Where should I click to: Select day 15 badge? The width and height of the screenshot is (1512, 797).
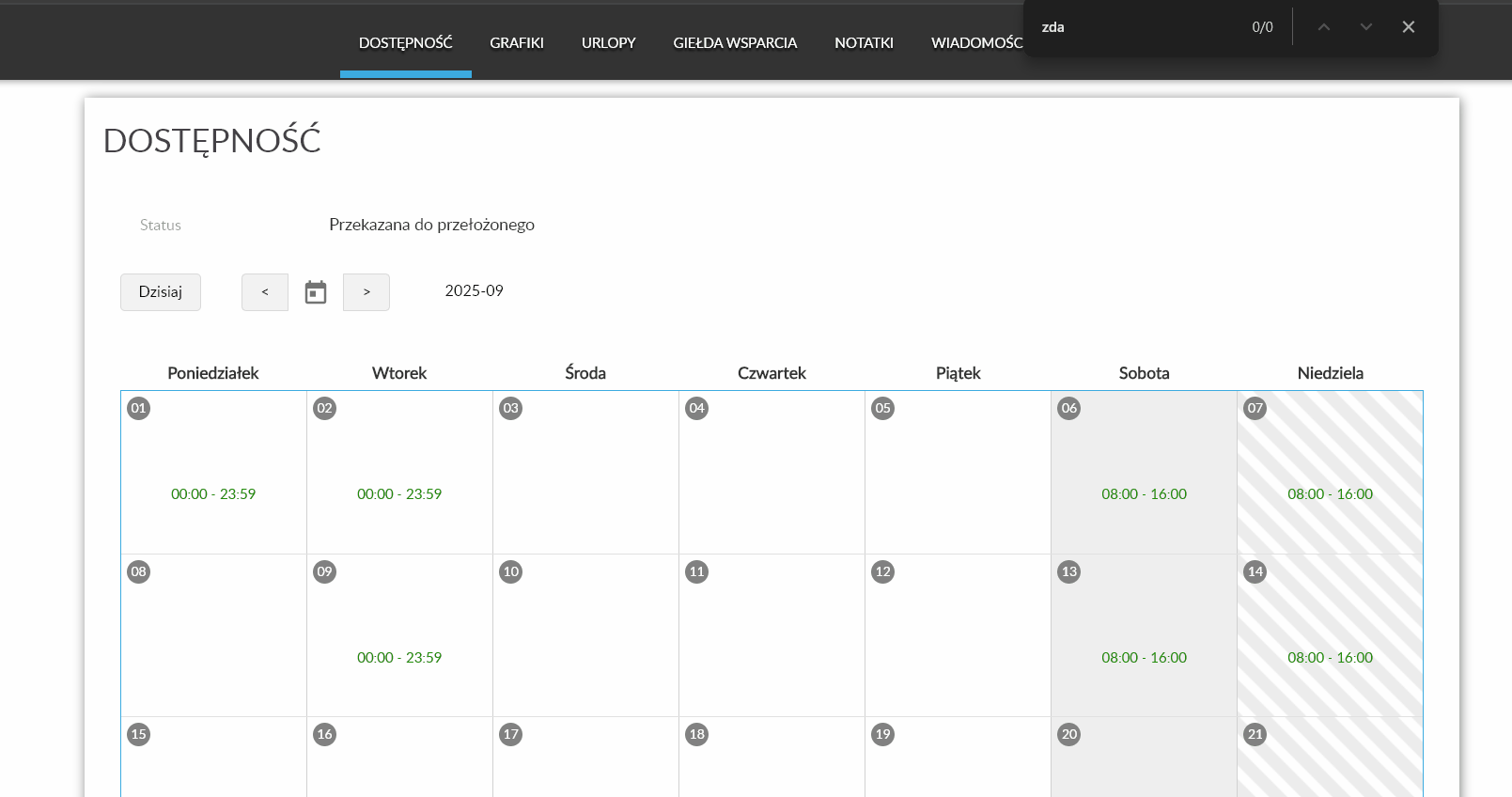click(138, 734)
